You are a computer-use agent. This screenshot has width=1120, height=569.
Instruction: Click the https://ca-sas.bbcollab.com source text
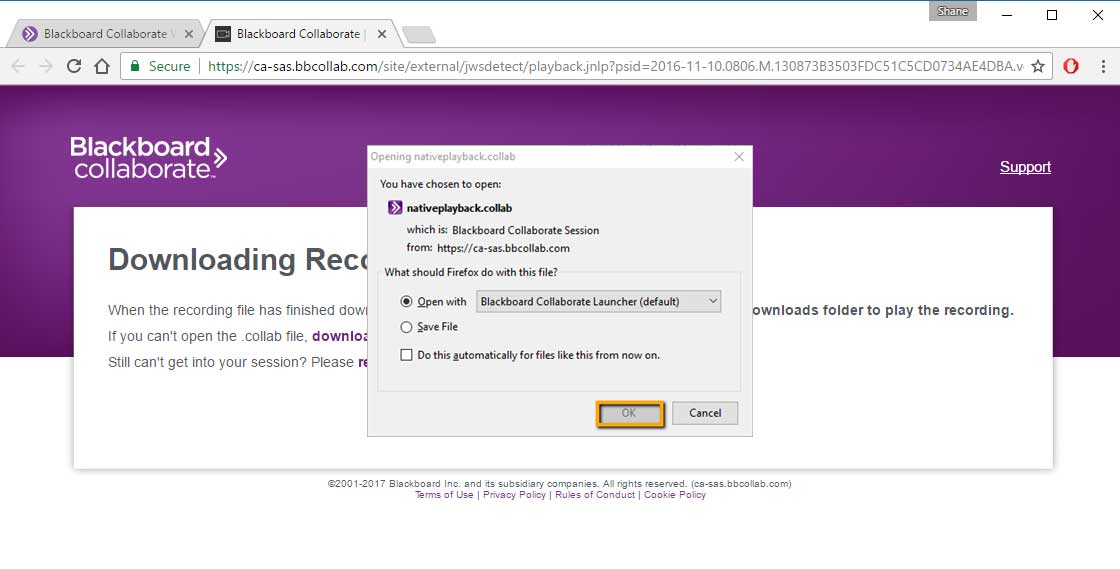504,248
